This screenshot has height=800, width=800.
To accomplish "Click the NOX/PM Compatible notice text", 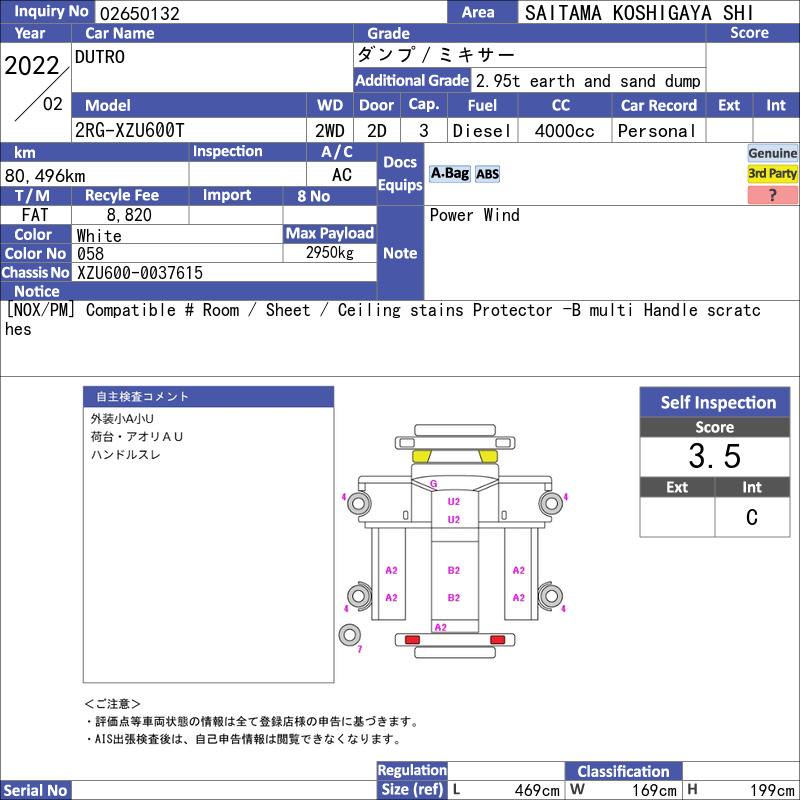I will click(383, 319).
